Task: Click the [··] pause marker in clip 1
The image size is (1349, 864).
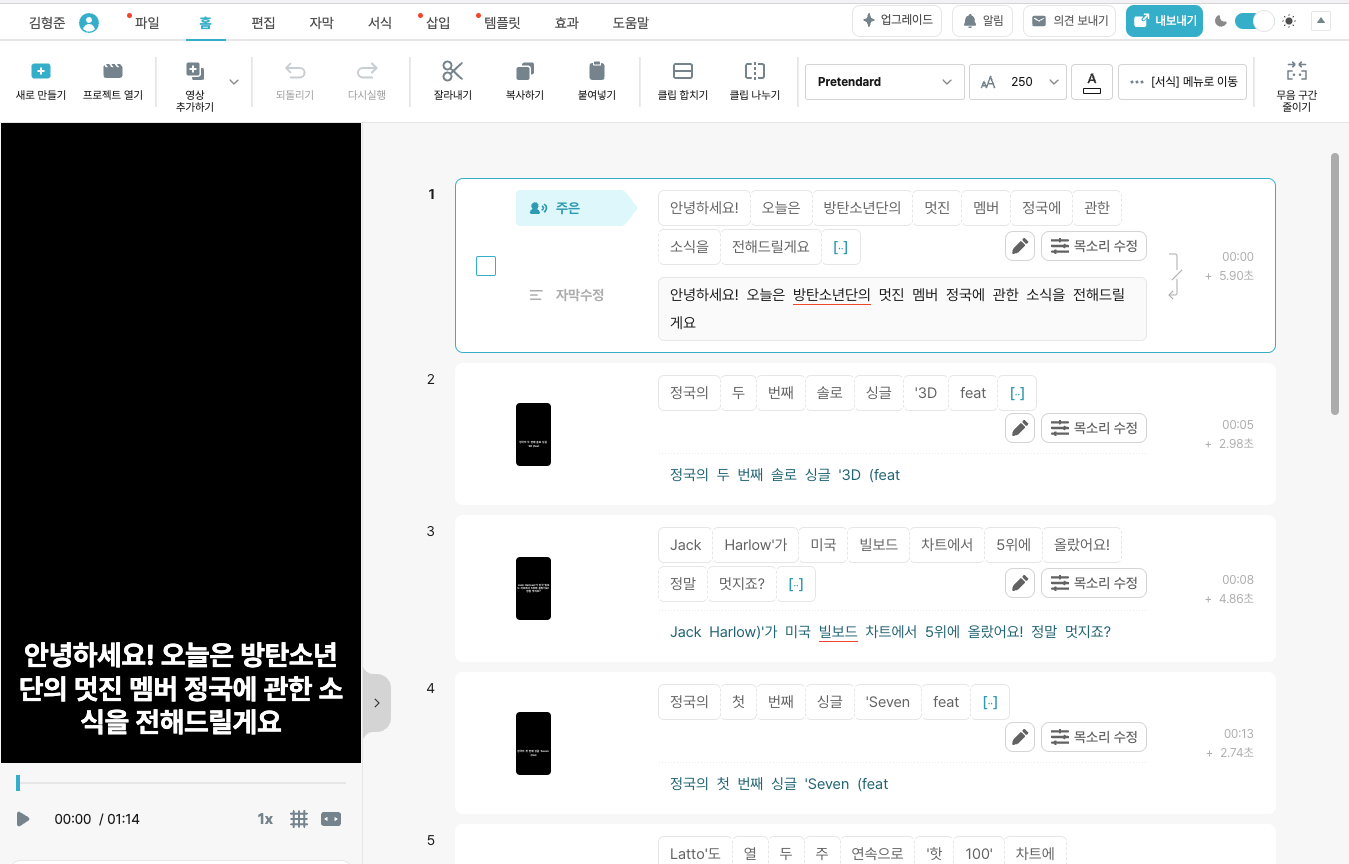Action: [841, 246]
